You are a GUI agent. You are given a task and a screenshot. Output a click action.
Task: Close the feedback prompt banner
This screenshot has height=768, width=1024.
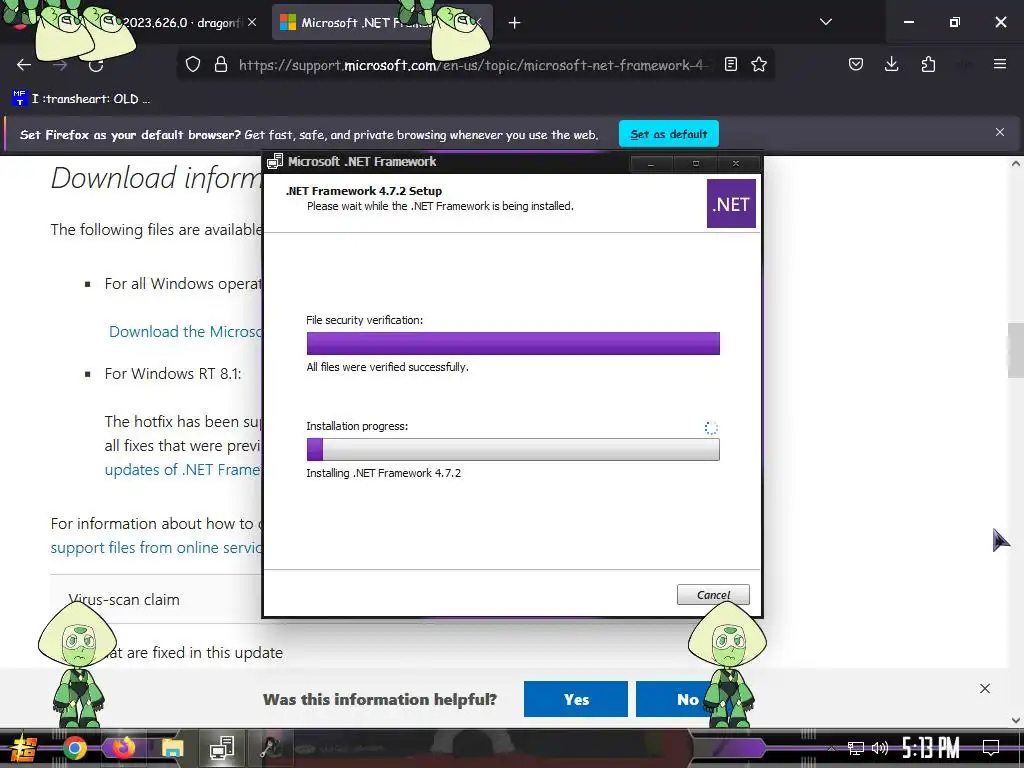(985, 688)
